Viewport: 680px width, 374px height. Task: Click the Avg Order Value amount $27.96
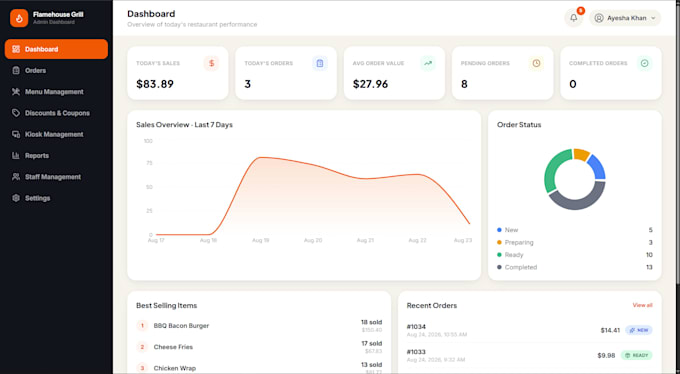(370, 84)
